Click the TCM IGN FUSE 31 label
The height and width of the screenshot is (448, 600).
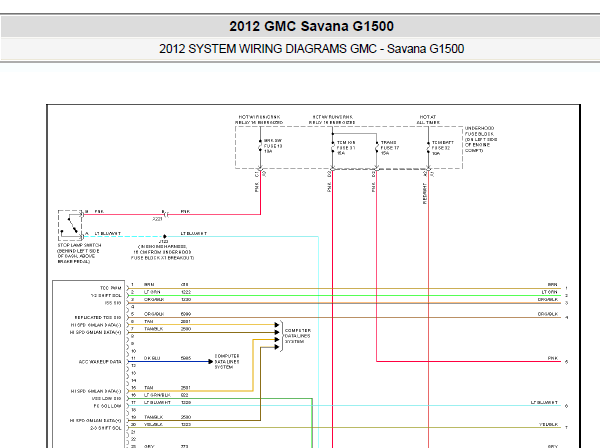pos(346,148)
